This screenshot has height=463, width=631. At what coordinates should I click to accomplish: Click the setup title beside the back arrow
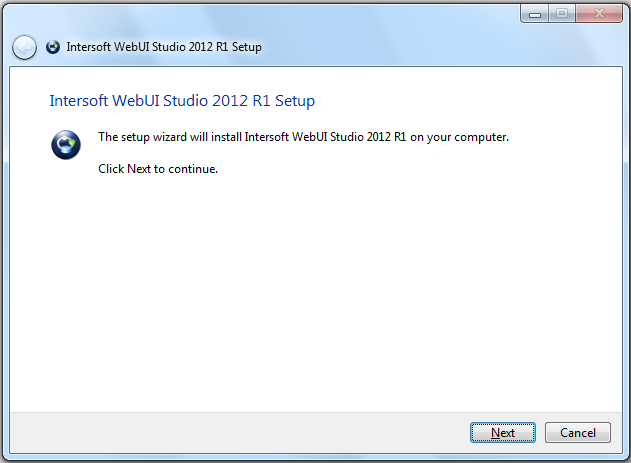pyautogui.click(x=164, y=47)
